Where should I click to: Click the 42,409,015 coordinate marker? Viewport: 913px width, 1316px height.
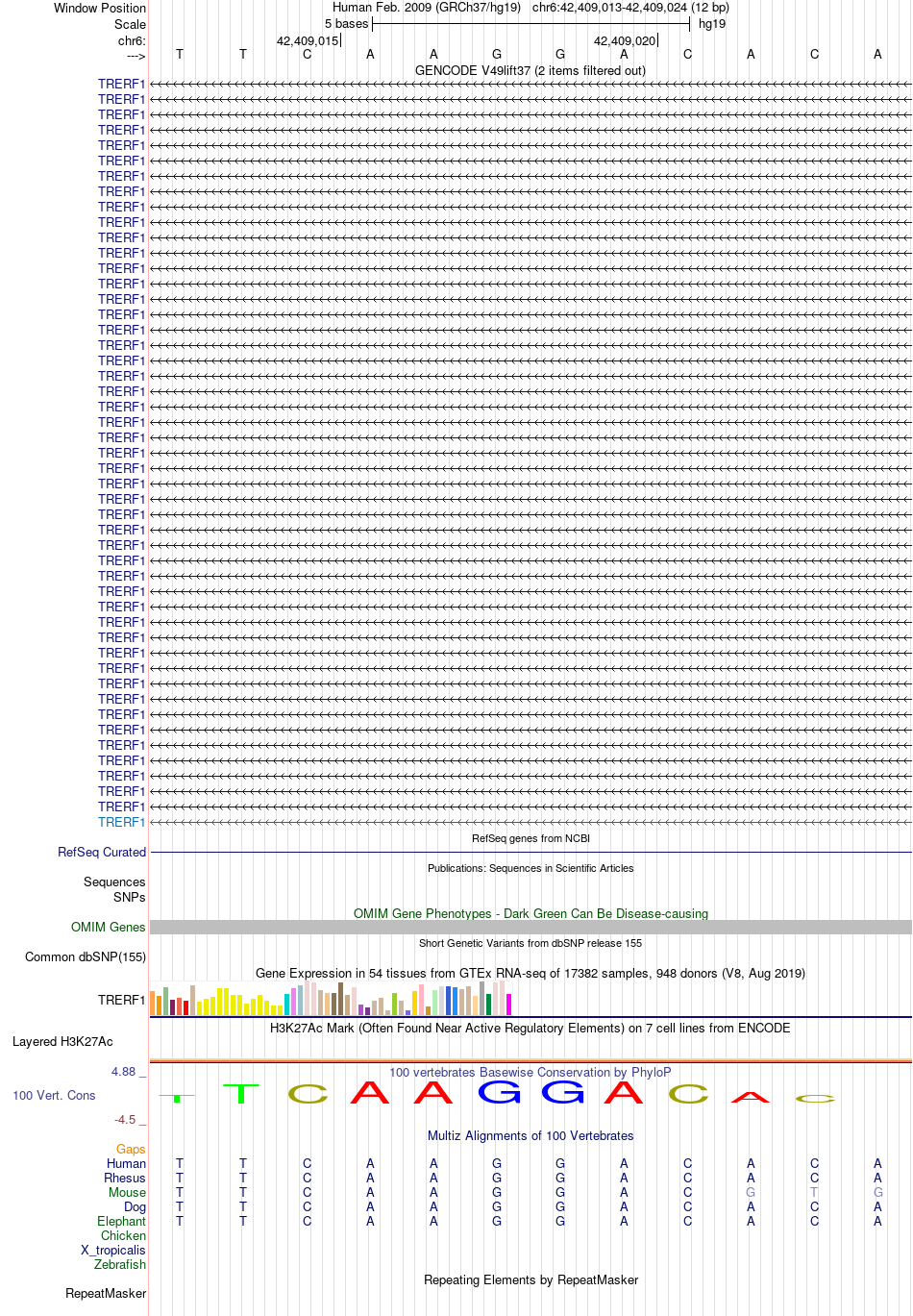click(308, 41)
